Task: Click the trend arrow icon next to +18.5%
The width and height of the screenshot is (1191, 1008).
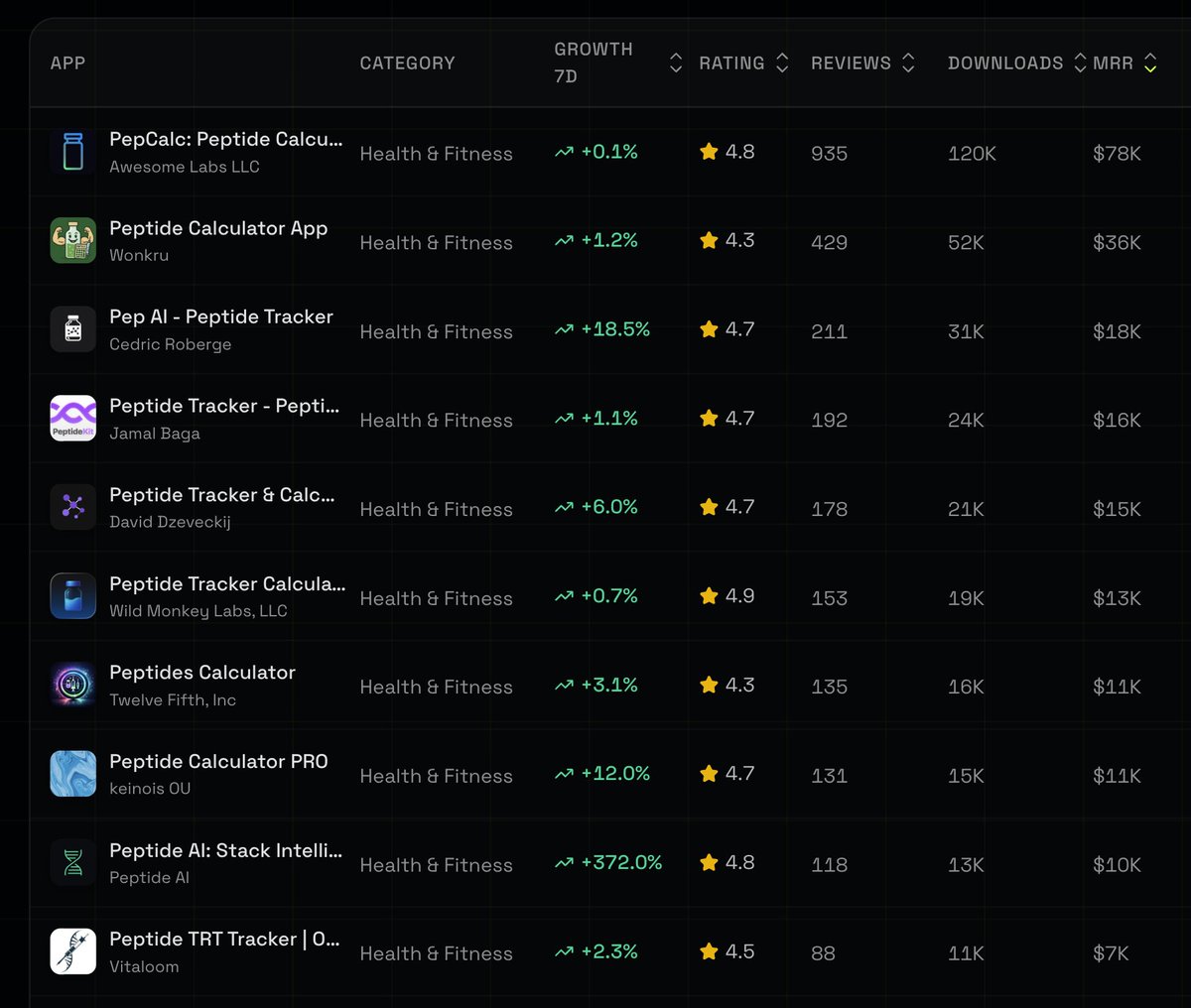Action: coord(564,330)
